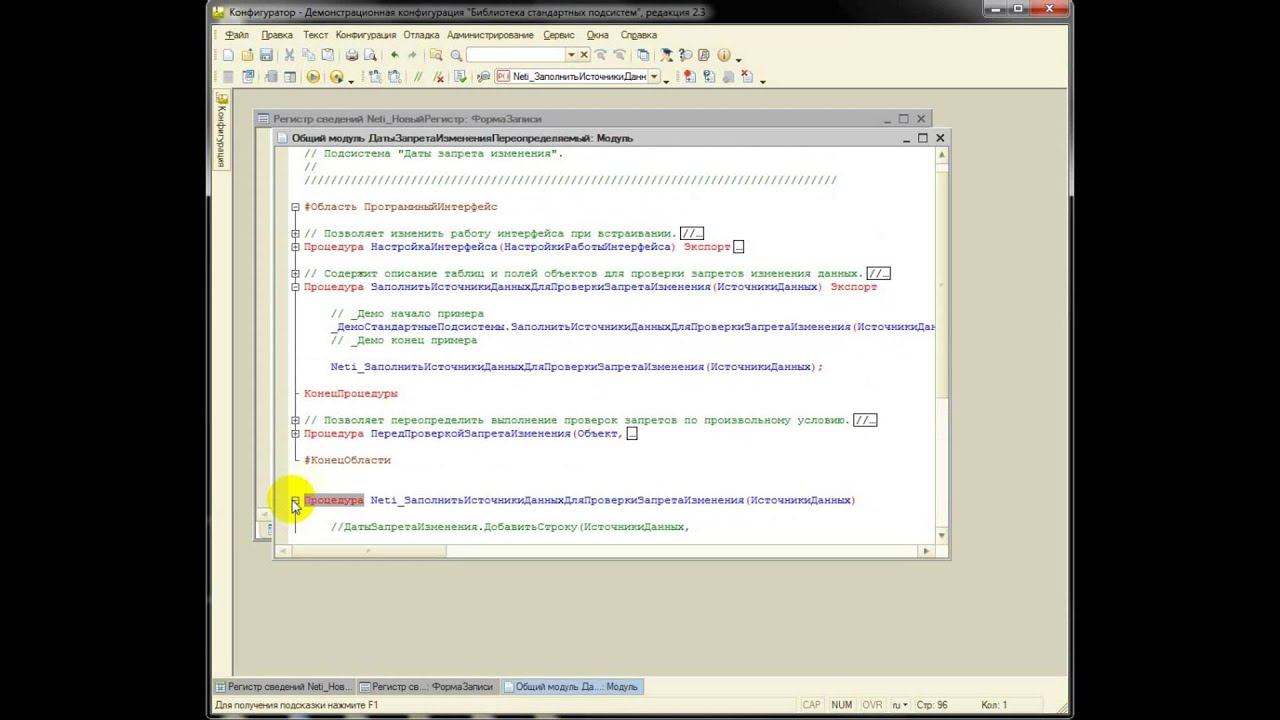Open the search field dropdown arrow

(x=571, y=55)
